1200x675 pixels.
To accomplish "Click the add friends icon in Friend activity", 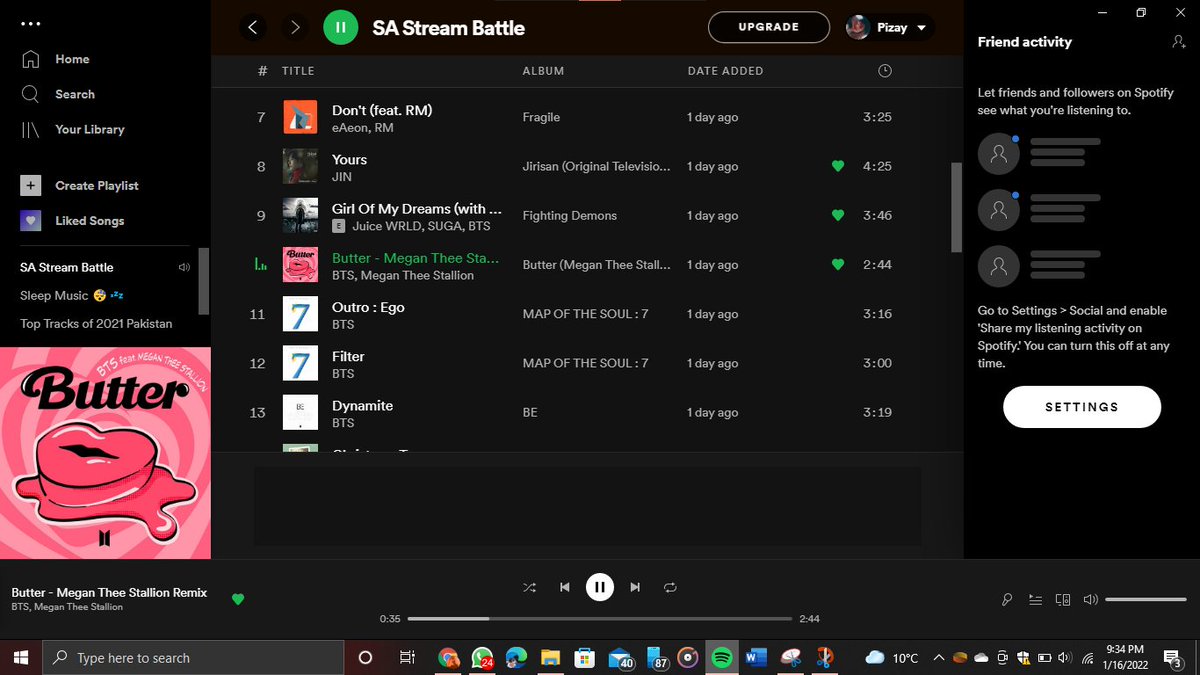I will [x=1178, y=42].
